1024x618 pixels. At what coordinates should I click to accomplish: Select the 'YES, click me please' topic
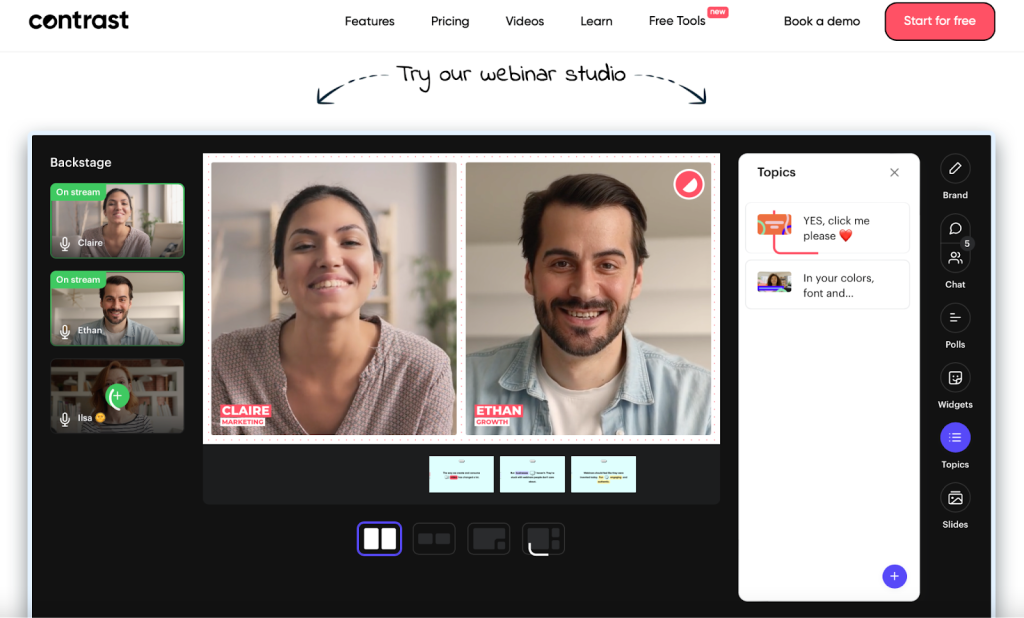[x=827, y=228]
